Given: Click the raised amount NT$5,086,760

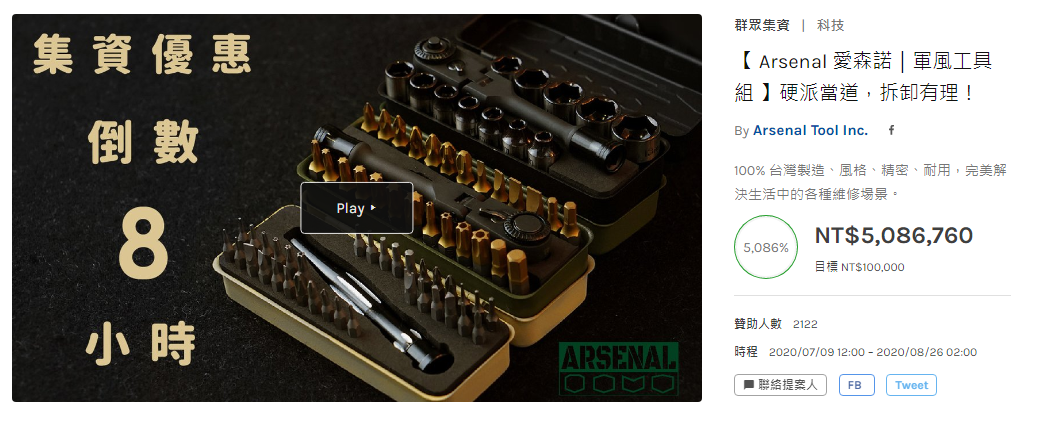Looking at the screenshot, I should click(x=894, y=236).
